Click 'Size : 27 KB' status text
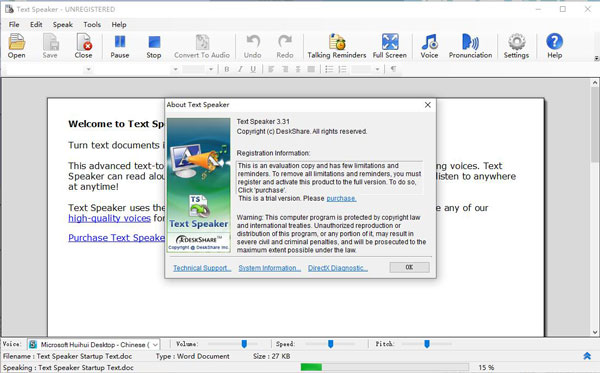600x373 pixels. [271, 356]
